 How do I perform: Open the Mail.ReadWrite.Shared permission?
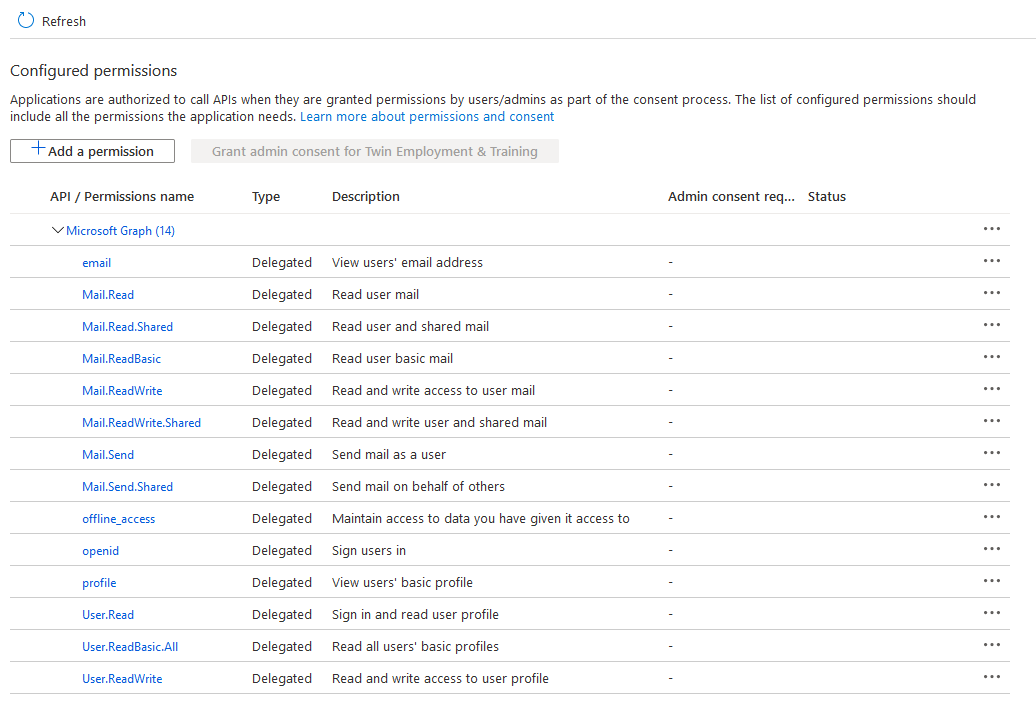point(141,423)
